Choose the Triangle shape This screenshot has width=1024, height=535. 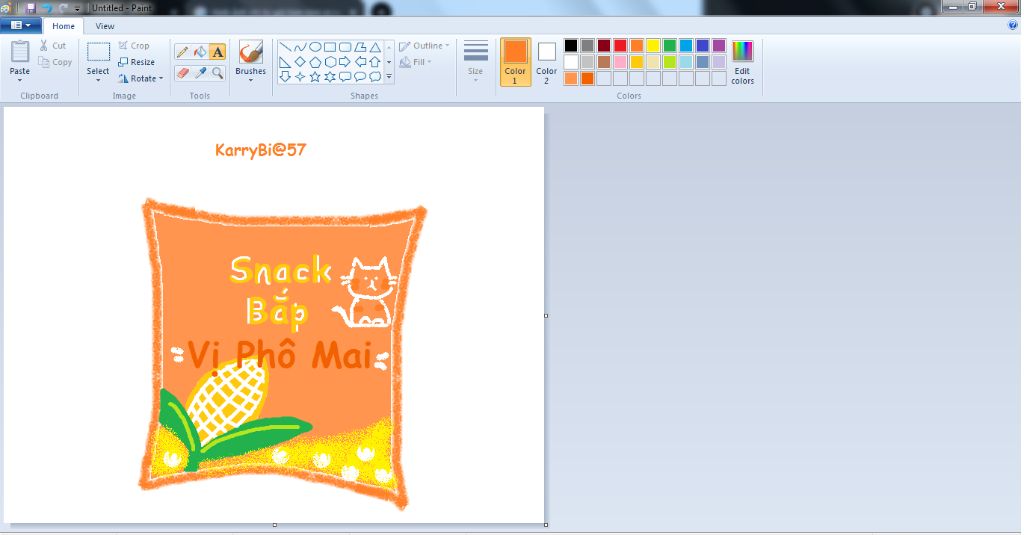375,47
